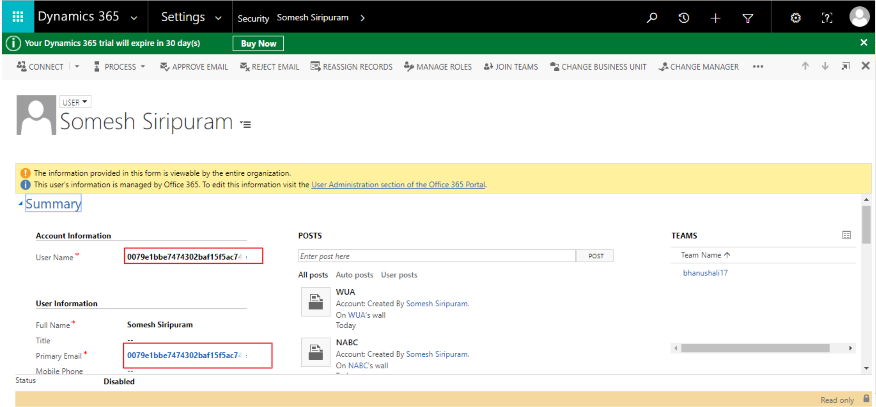This screenshot has height=407, width=876.
Task: Click the NABC post record icon
Action: point(315,352)
